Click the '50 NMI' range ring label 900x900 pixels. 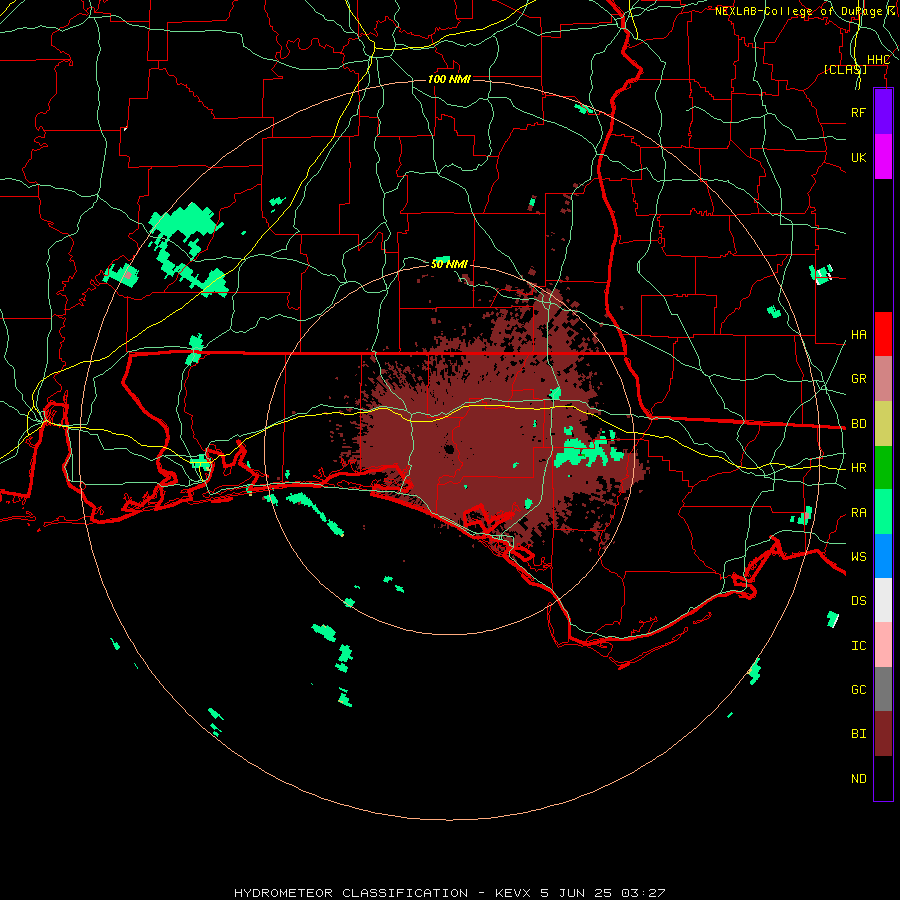tap(449, 264)
